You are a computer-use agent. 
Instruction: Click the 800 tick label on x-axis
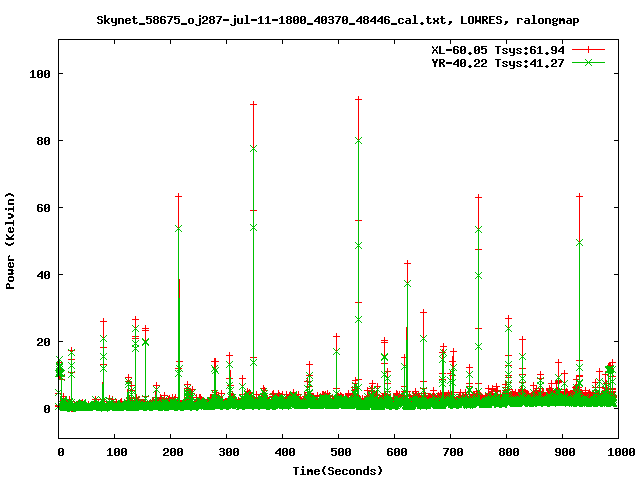tap(506, 452)
